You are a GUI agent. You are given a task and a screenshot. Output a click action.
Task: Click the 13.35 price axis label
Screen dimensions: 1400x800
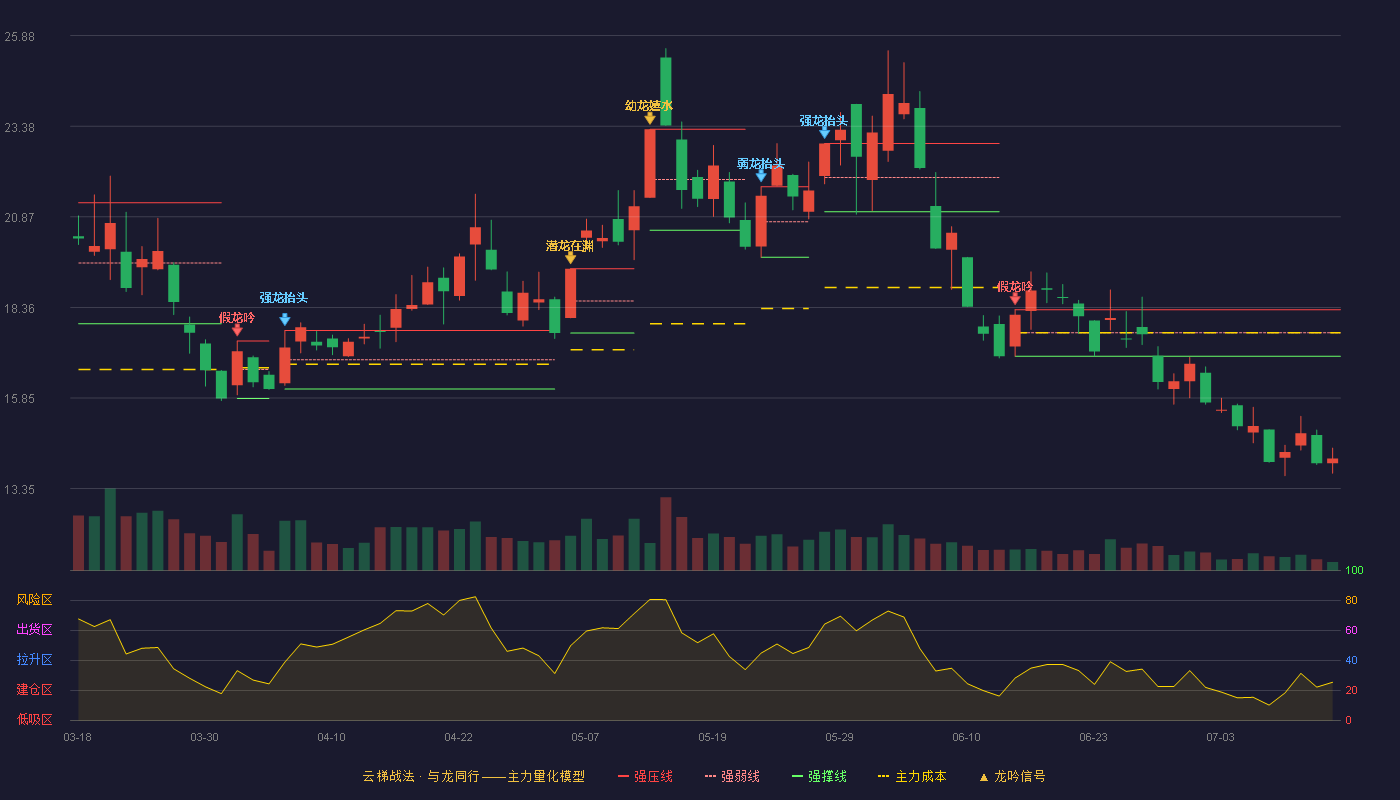[x=20, y=489]
